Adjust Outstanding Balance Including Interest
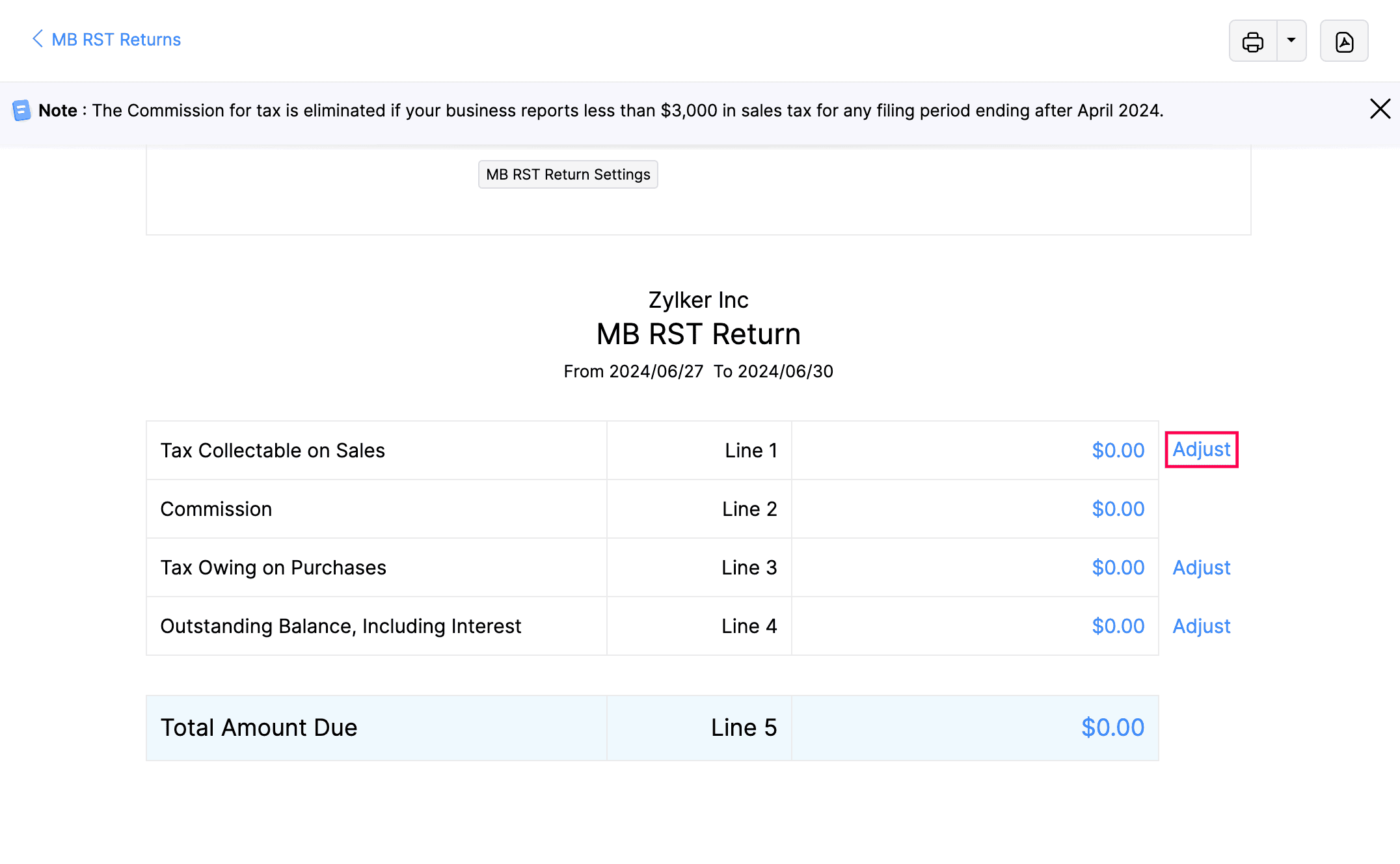The image size is (1400, 864). pos(1201,626)
